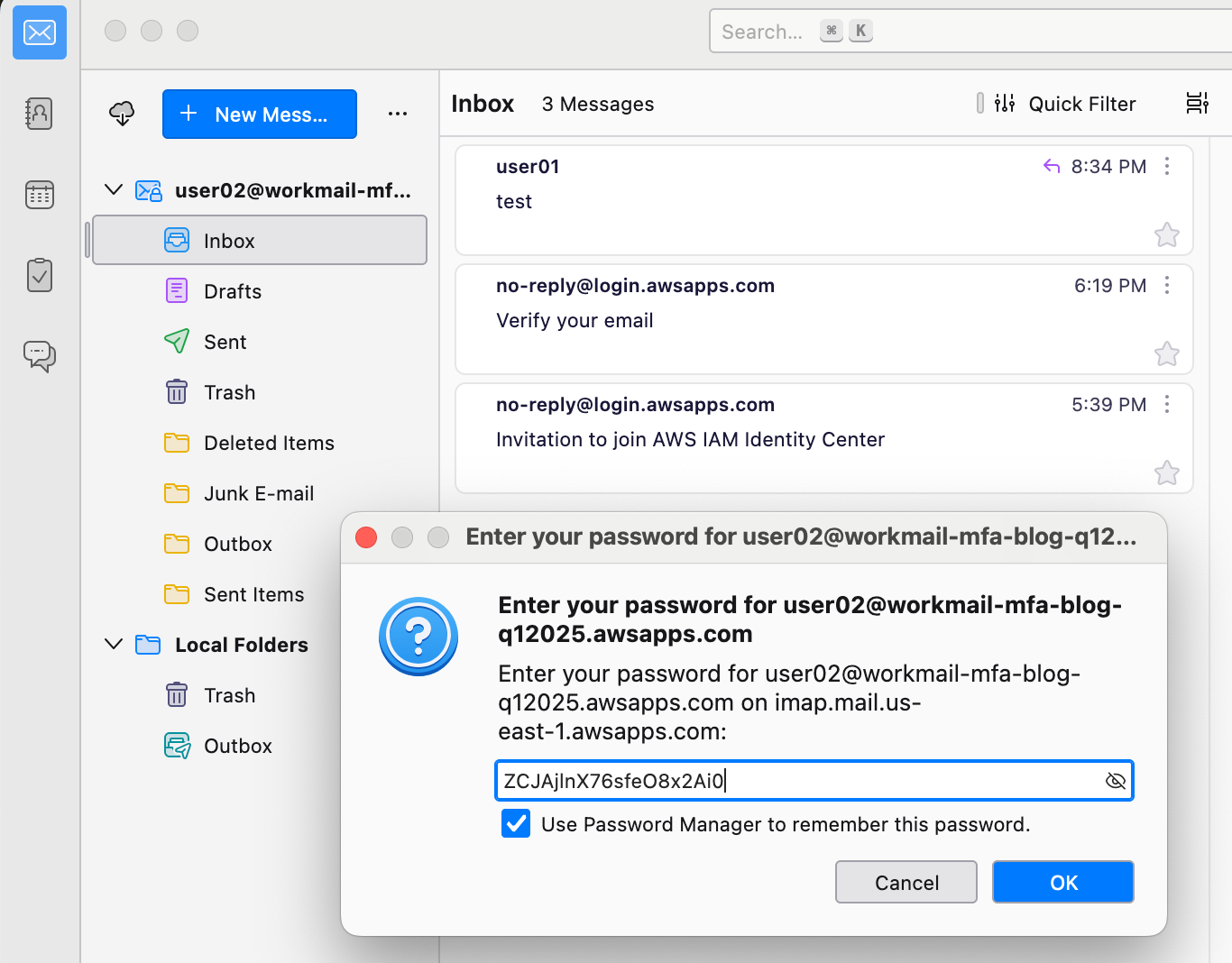Viewport: 1232px width, 963px height.
Task: Open the folder pane options ellipsis menu
Action: coord(398,114)
